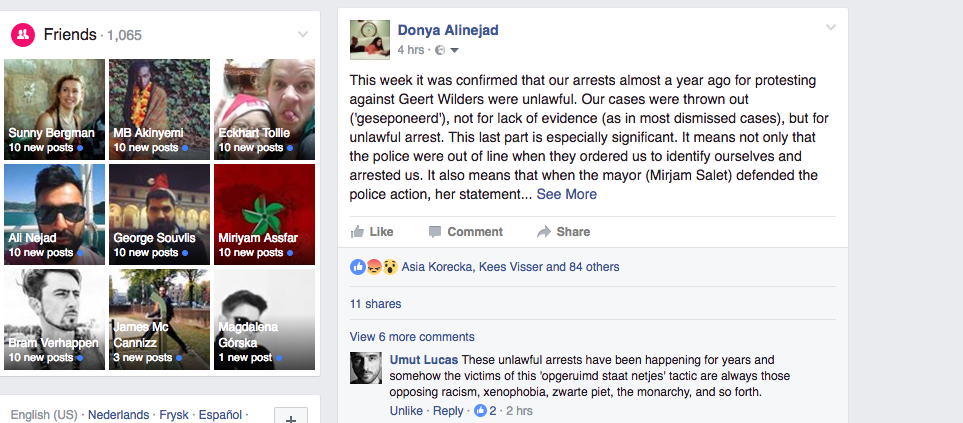The height and width of the screenshot is (423, 963).
Task: Open George Souvlis's friend thumbnail
Action: pos(160,214)
